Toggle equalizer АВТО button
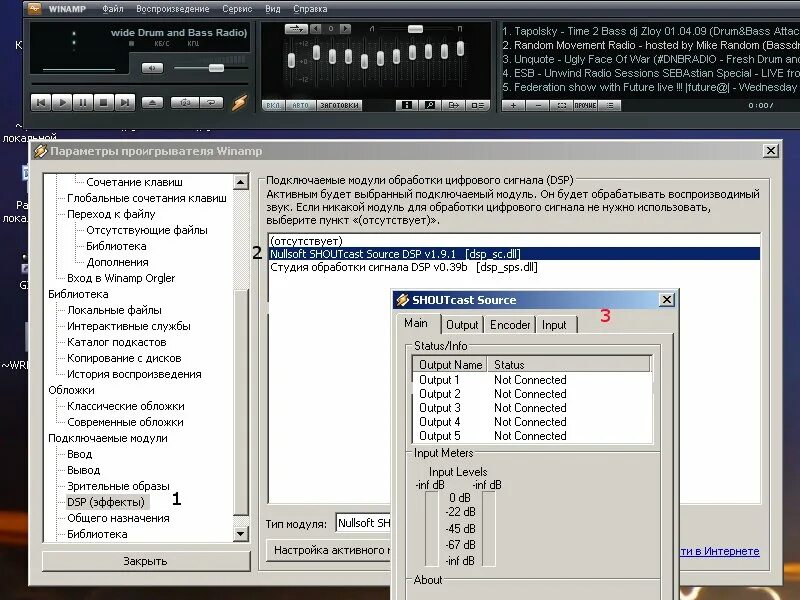Screen dimensions: 800x600 click(x=301, y=106)
